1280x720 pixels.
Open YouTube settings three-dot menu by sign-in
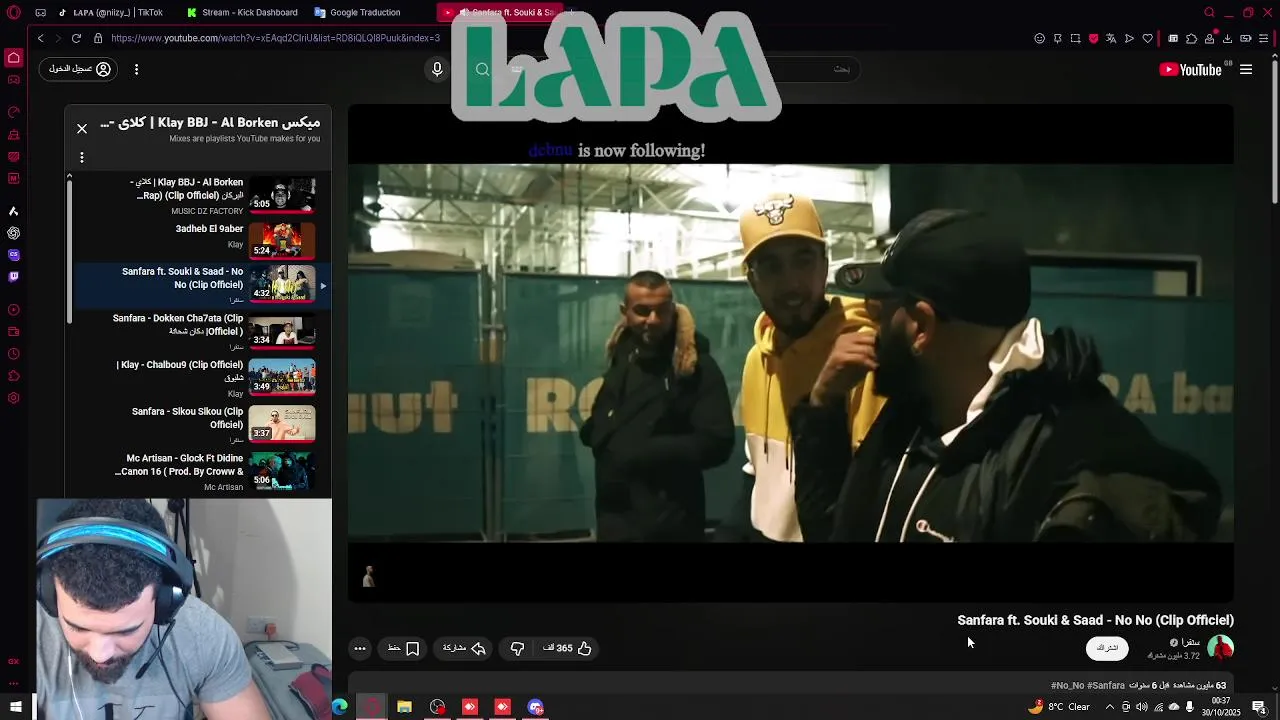tap(136, 69)
